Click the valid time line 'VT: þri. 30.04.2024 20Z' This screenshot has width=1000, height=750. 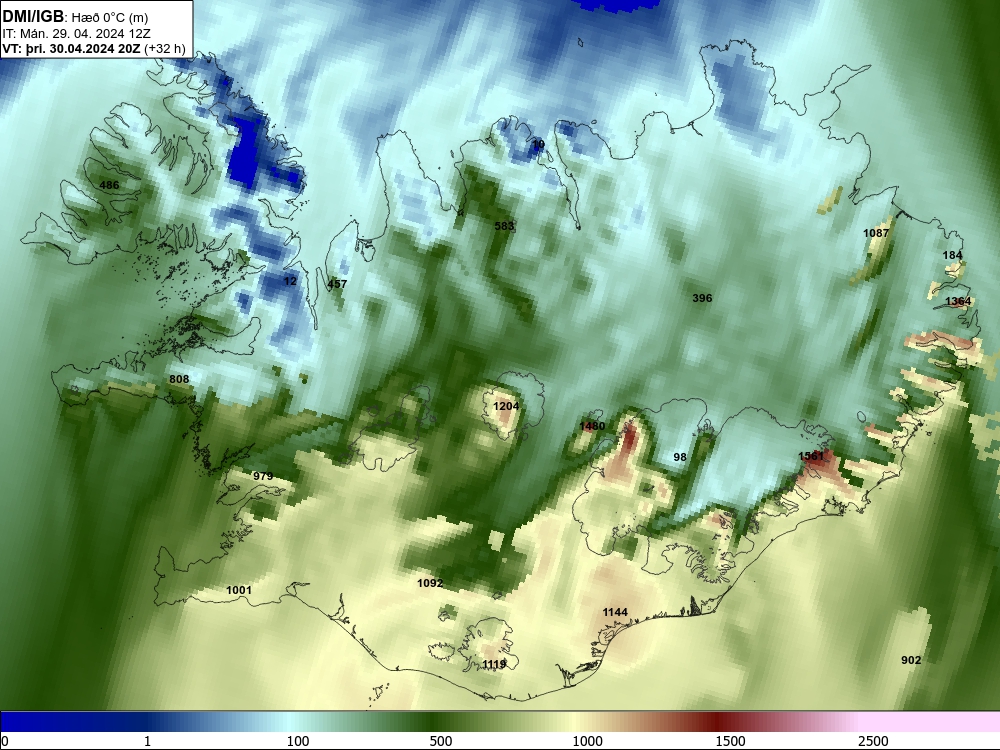[x=73, y=49]
